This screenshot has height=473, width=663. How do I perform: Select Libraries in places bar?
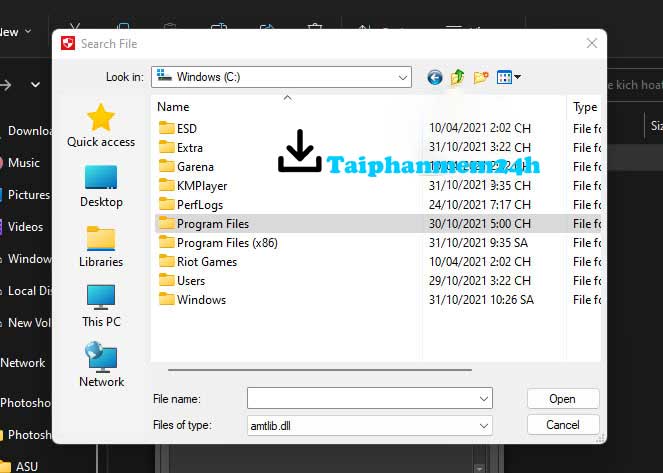tap(101, 246)
